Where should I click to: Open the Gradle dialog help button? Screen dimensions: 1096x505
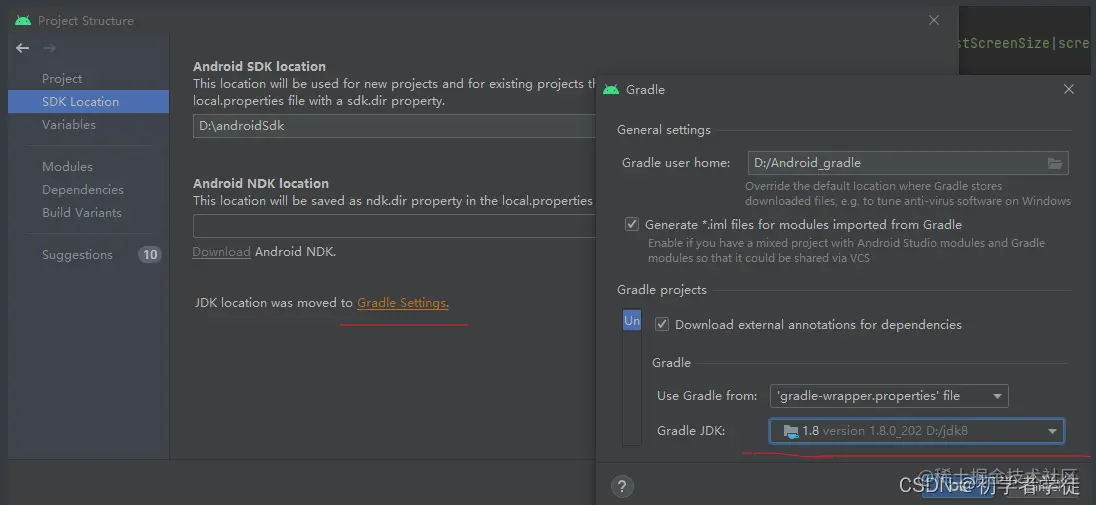[x=621, y=486]
